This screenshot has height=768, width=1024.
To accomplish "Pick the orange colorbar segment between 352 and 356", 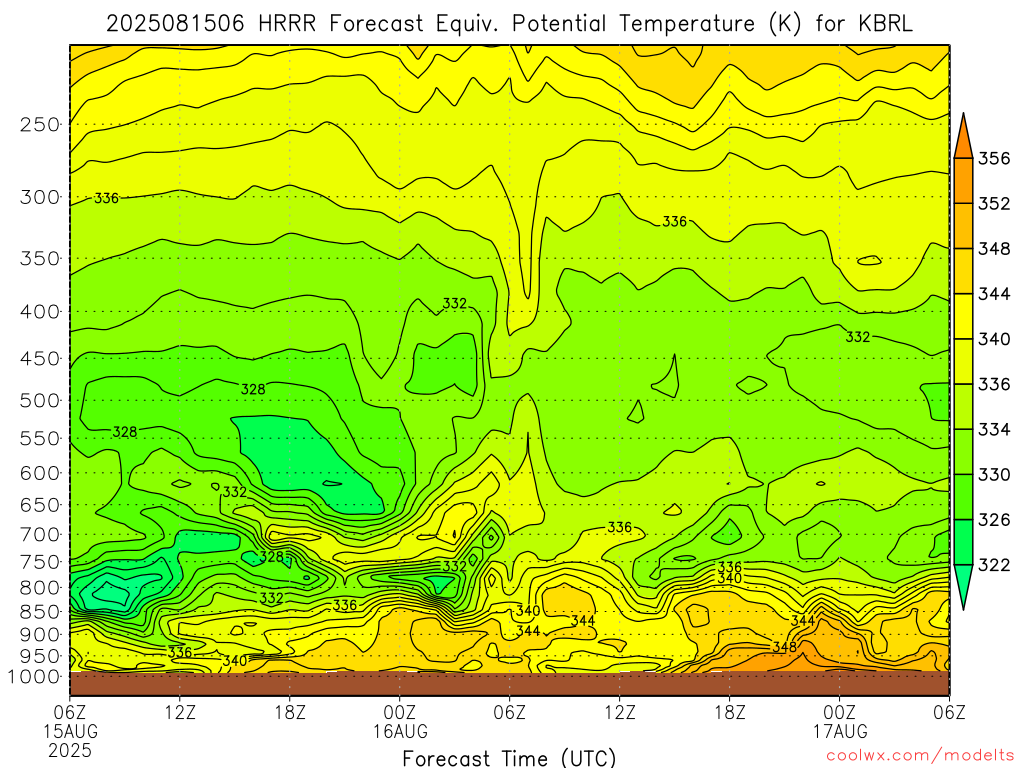I will [x=964, y=181].
